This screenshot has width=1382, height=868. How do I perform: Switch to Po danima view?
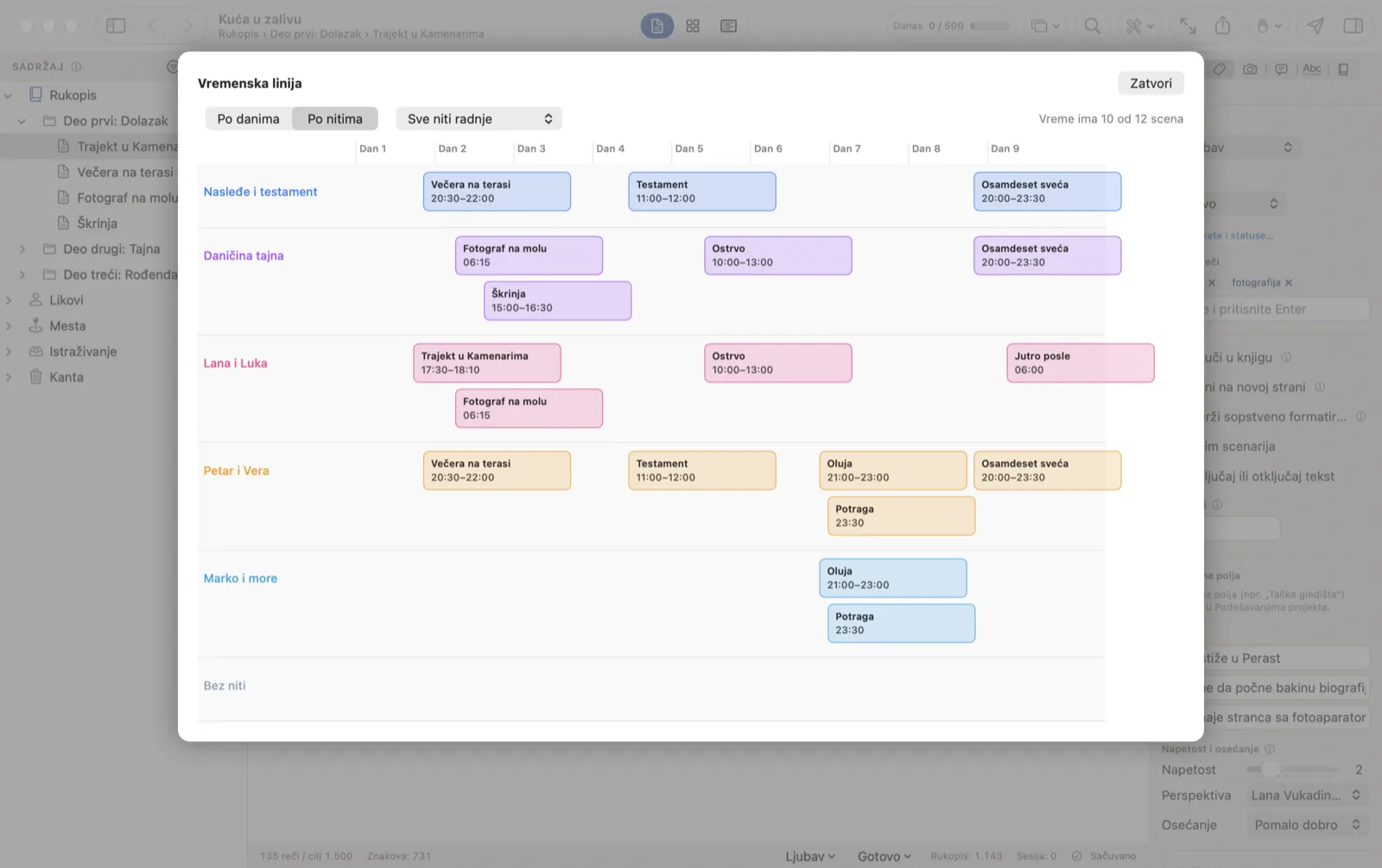coord(248,118)
